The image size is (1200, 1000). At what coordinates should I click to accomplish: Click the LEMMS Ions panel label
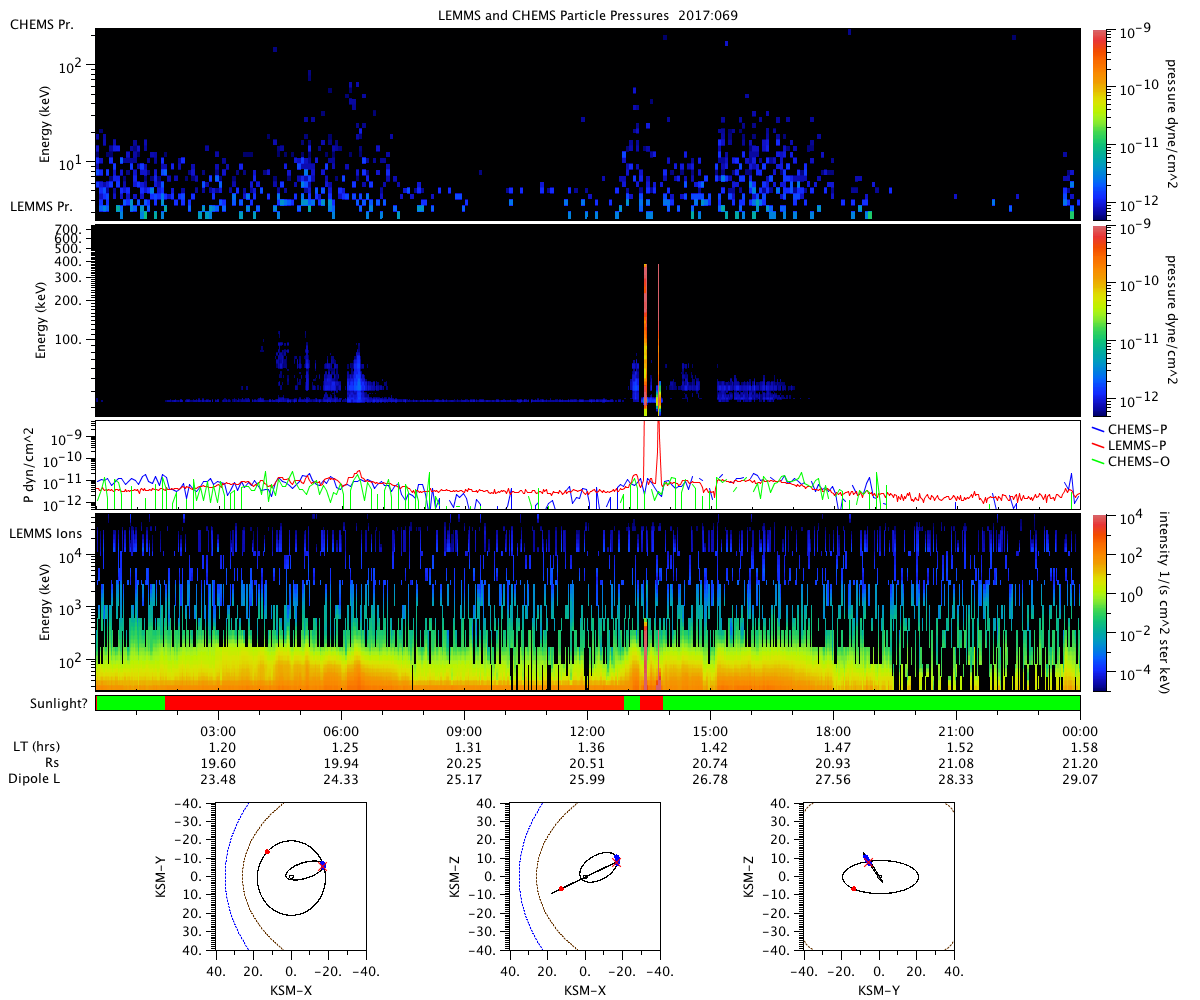(x=46, y=534)
